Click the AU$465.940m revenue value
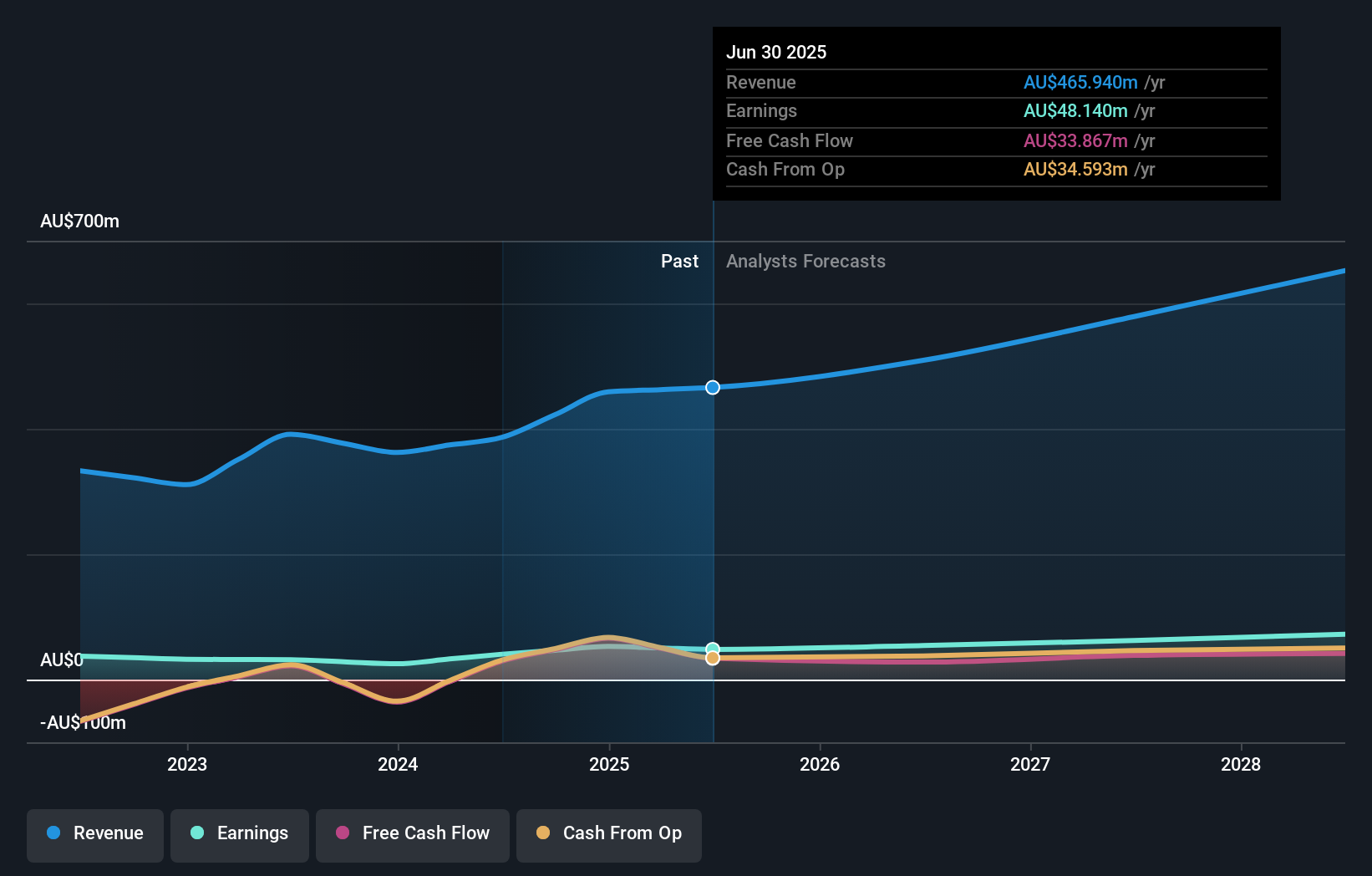 click(1080, 83)
